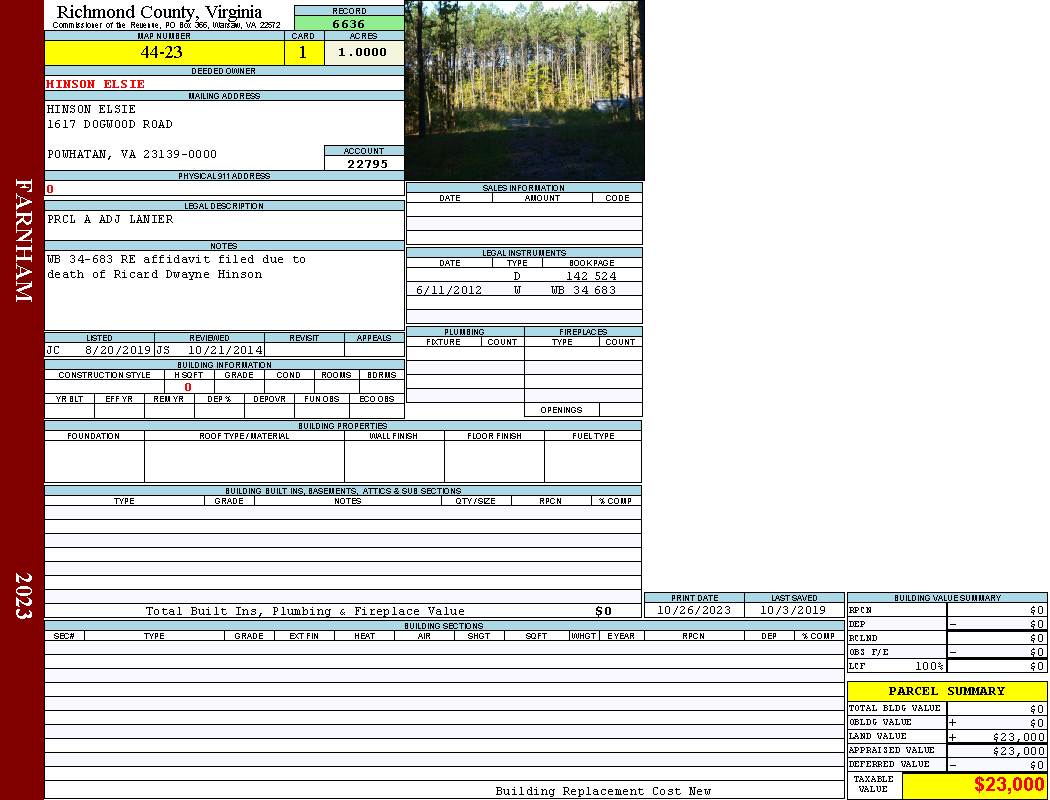Click the reviewed date 10/21/2014

[225, 351]
